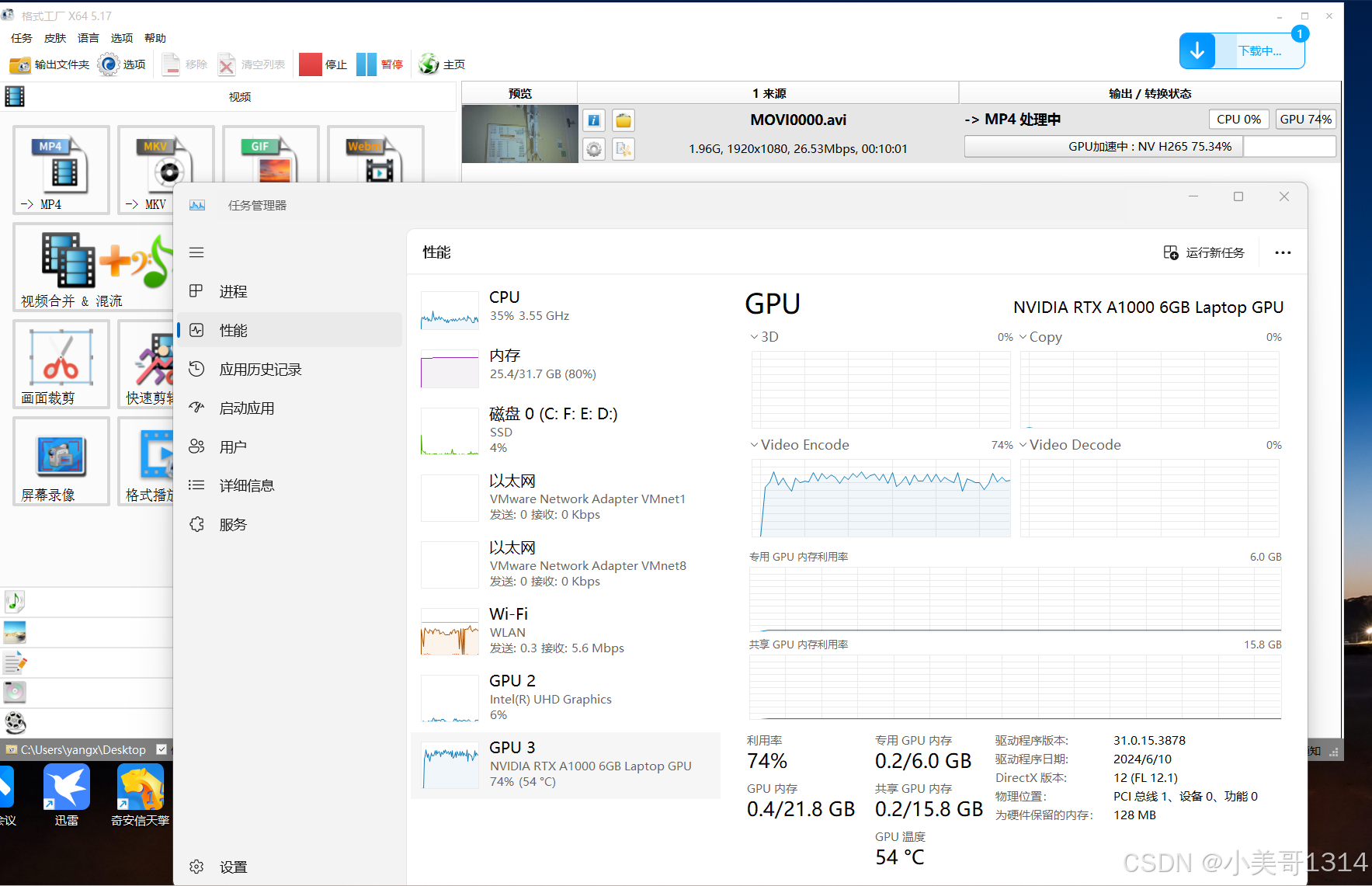This screenshot has width=1372, height=886.
Task: Open the output folder button in Format Factory
Action: pos(50,64)
